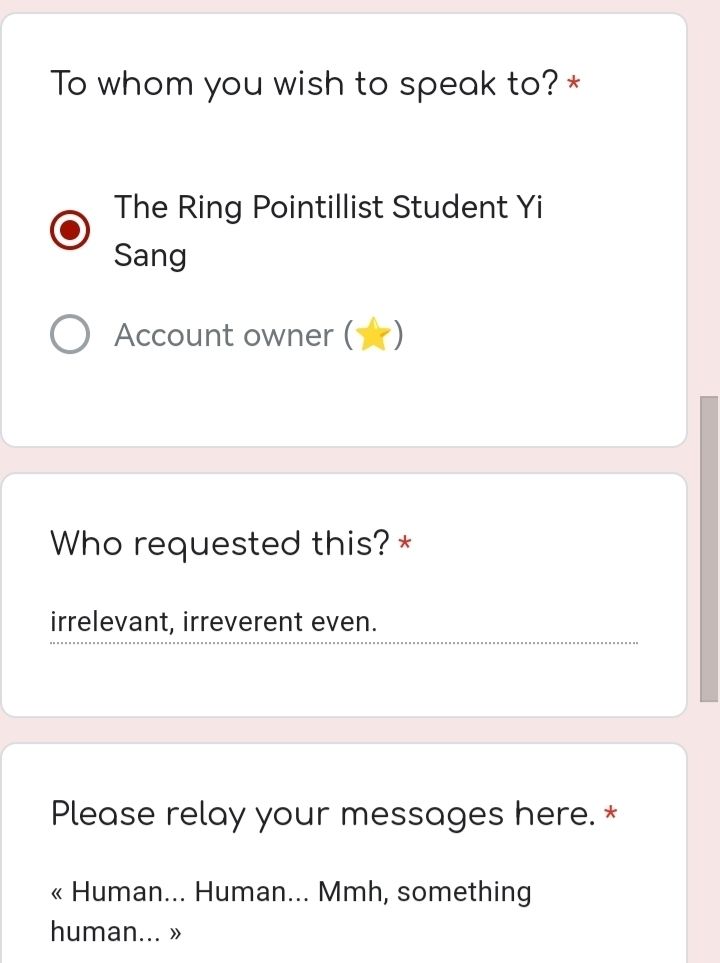Image resolution: width=720 pixels, height=963 pixels.
Task: Click the "To whom you wish to speak to?" heading
Action: coord(304,84)
